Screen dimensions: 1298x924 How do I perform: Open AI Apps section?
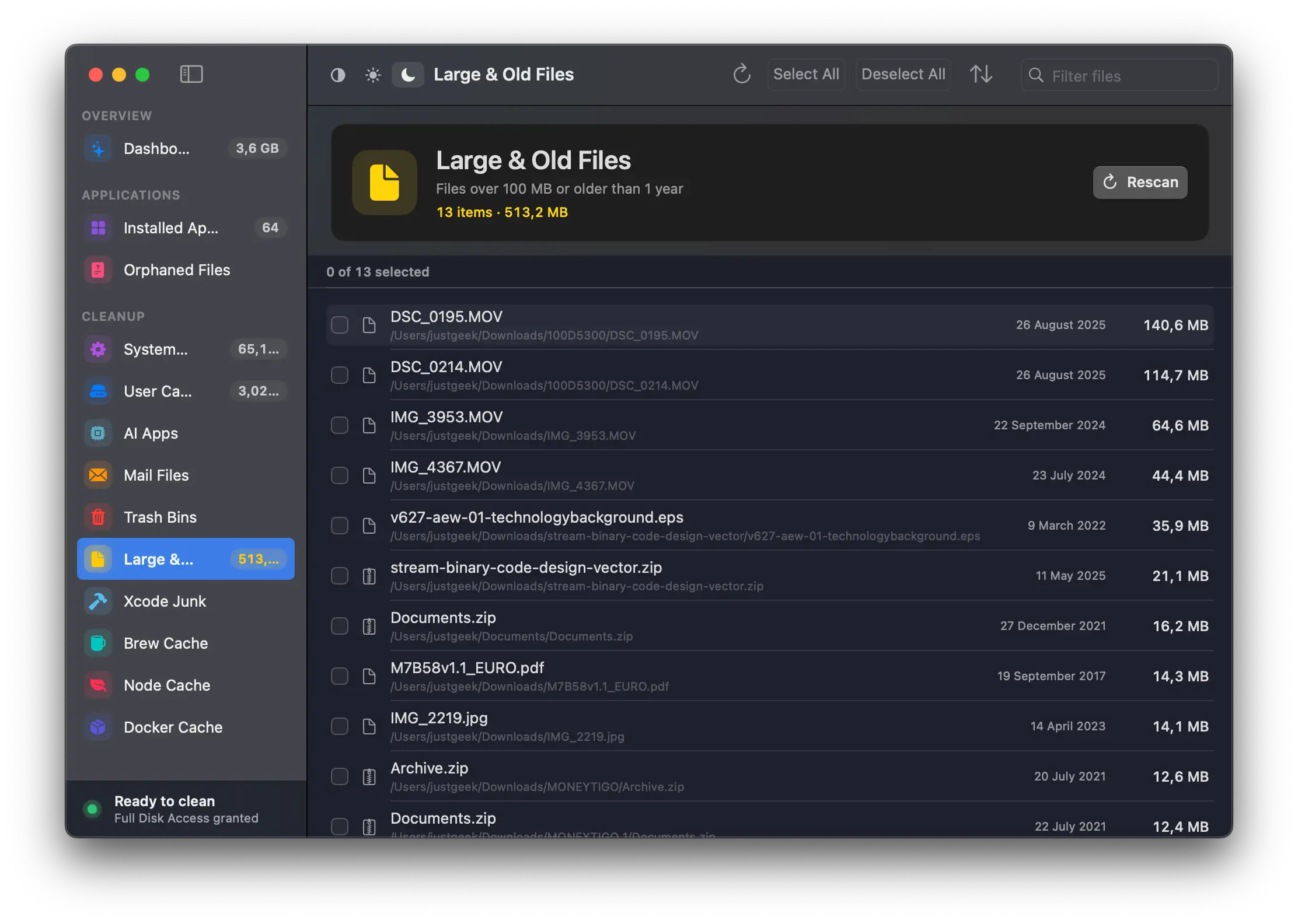coord(186,433)
